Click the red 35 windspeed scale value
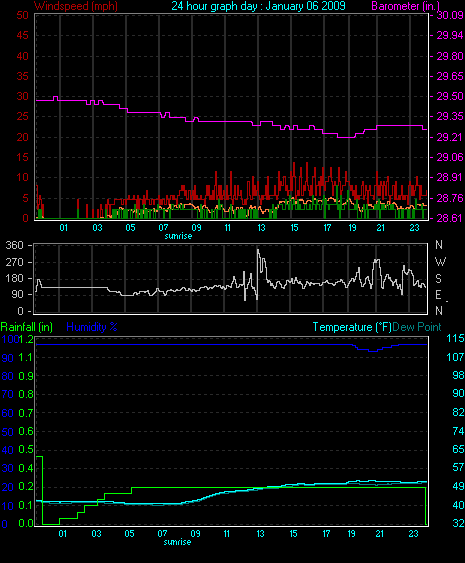The image size is (465, 563). [22, 76]
